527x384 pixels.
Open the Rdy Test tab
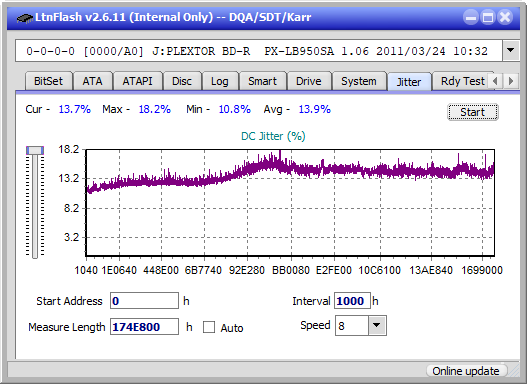click(462, 81)
